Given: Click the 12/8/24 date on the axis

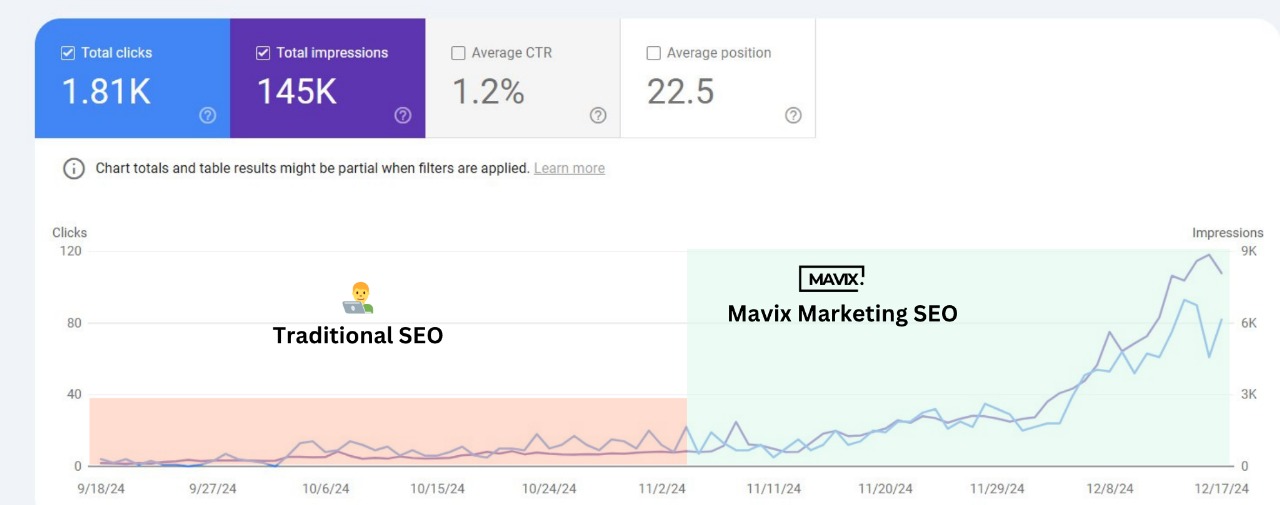Looking at the screenshot, I should pyautogui.click(x=1109, y=489).
